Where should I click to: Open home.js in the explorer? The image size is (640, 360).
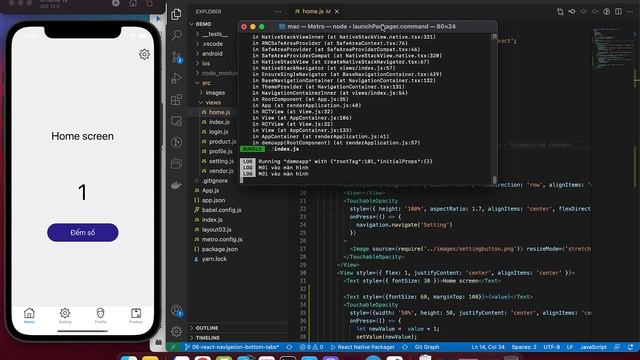[219, 112]
